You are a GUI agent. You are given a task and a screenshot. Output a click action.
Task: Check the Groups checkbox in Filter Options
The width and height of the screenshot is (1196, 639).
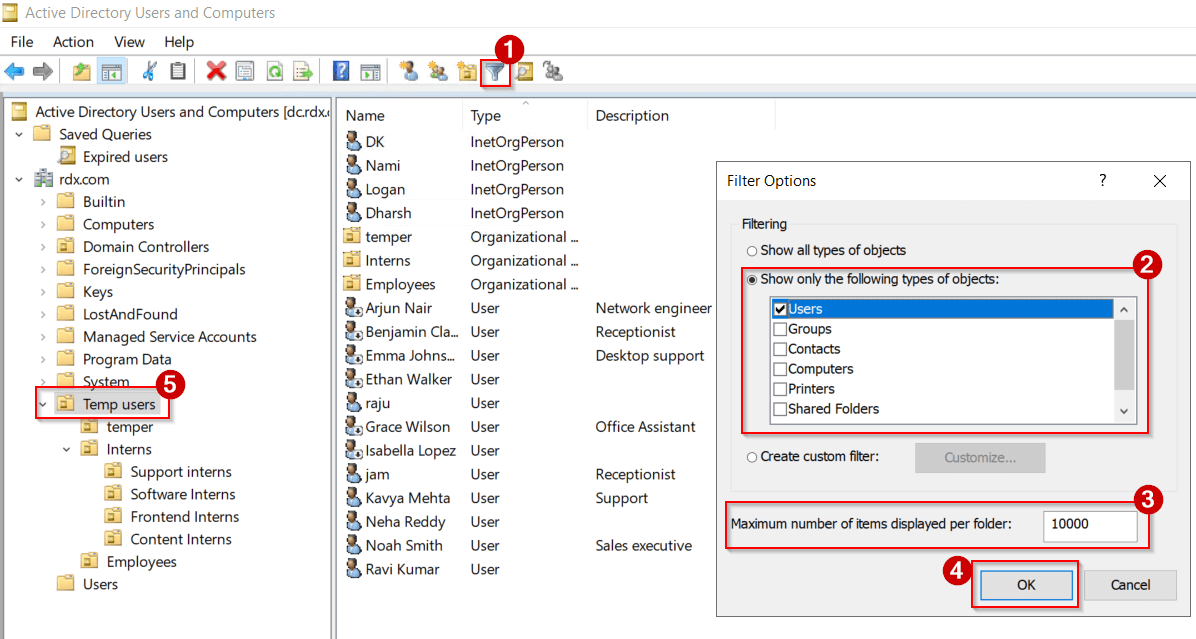779,328
